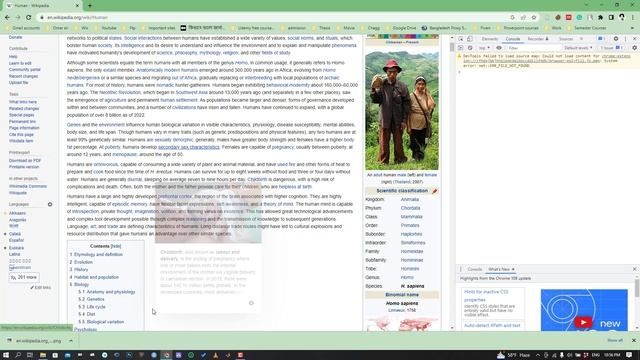Screen dimensions: 640x360
Task: Close the Human - Wikipedia tab
Action: [77, 6]
